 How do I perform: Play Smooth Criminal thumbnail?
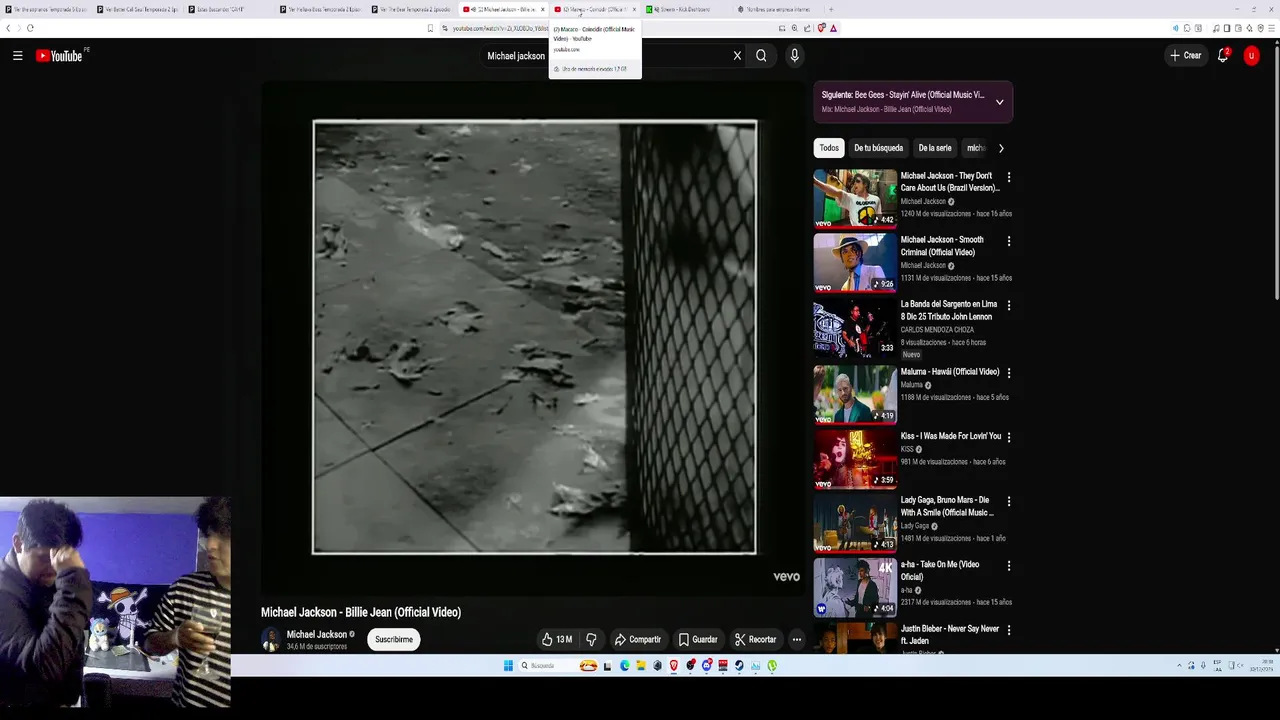click(855, 262)
